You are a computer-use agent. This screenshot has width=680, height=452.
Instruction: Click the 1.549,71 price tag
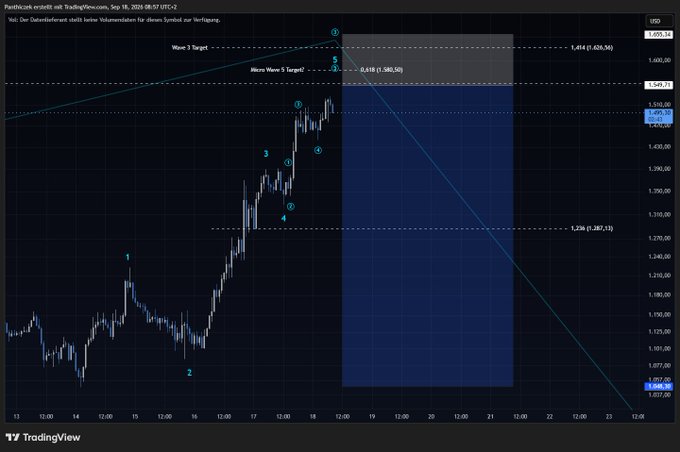(x=659, y=85)
